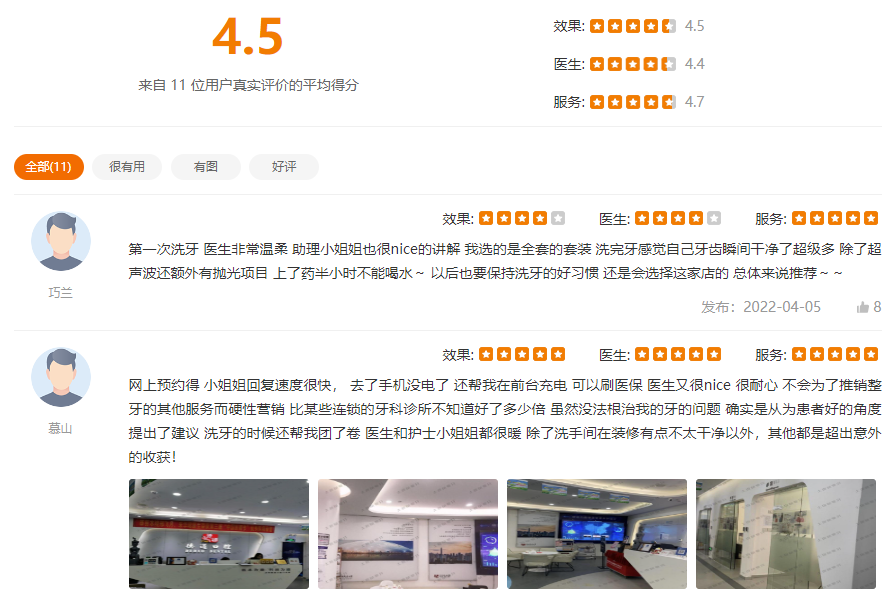Click 慕山's user avatar

click(x=61, y=377)
